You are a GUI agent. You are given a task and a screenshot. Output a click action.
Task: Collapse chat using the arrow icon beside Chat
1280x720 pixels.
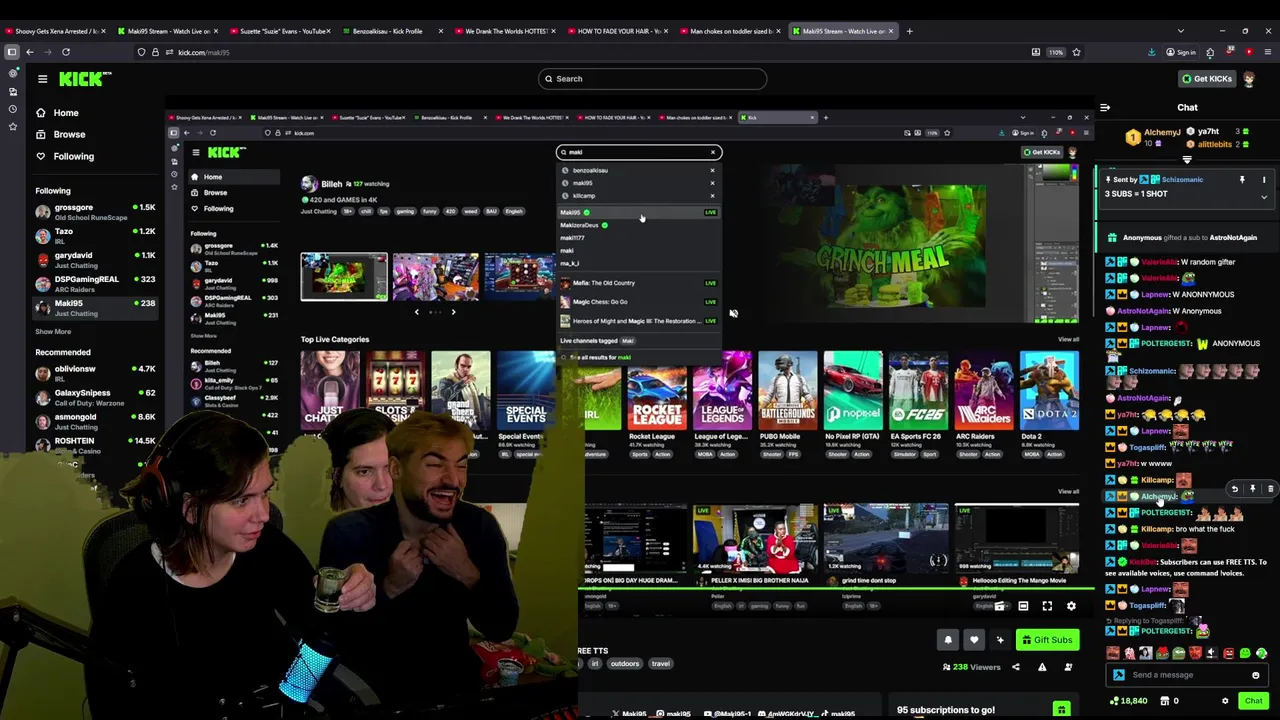1105,107
